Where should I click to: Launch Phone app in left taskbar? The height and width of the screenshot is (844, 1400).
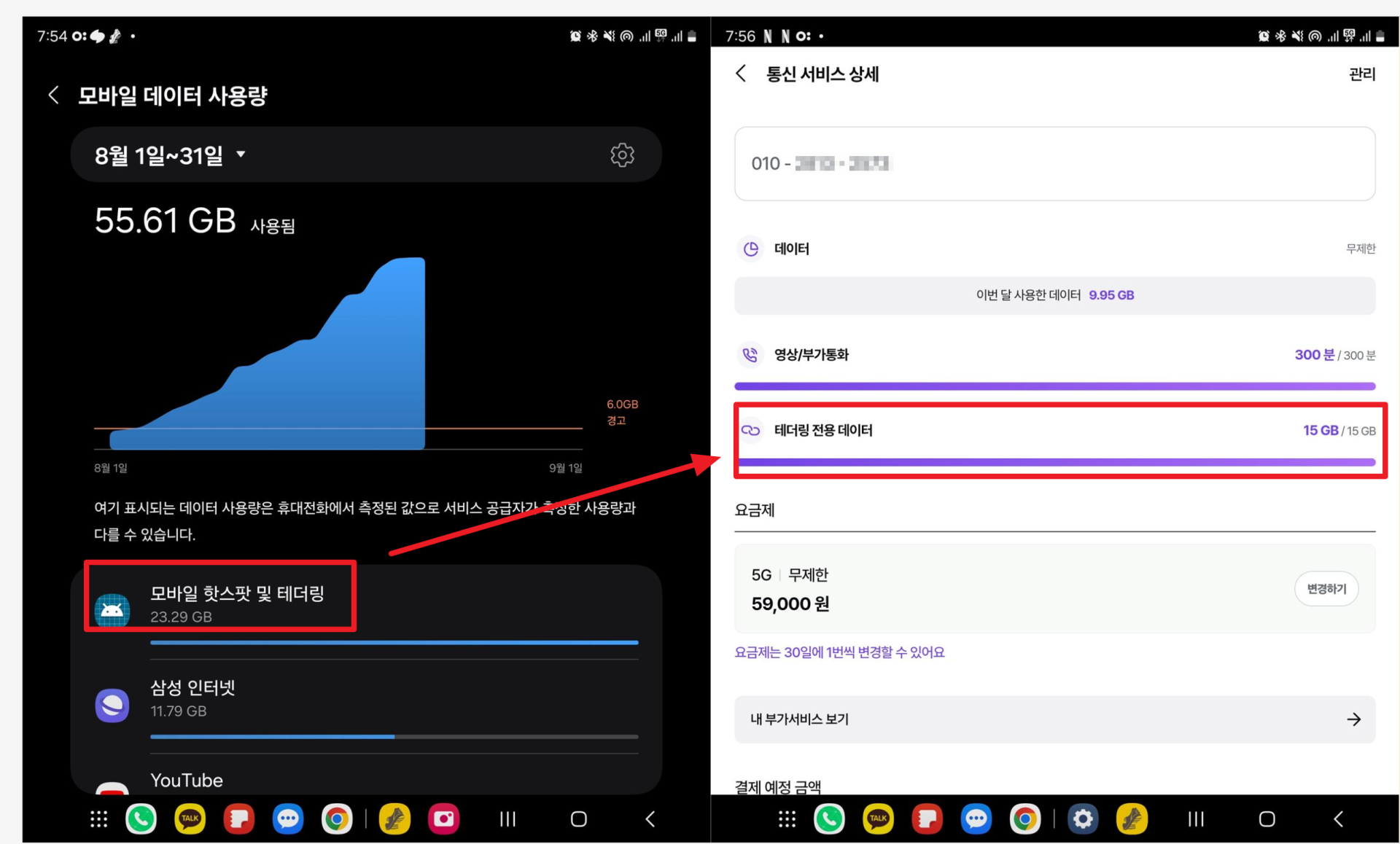141,818
